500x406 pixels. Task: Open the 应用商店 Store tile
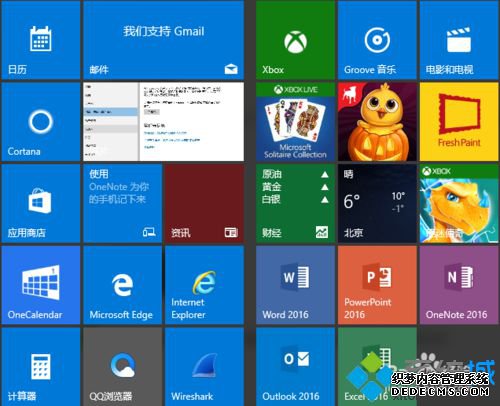[x=41, y=203]
